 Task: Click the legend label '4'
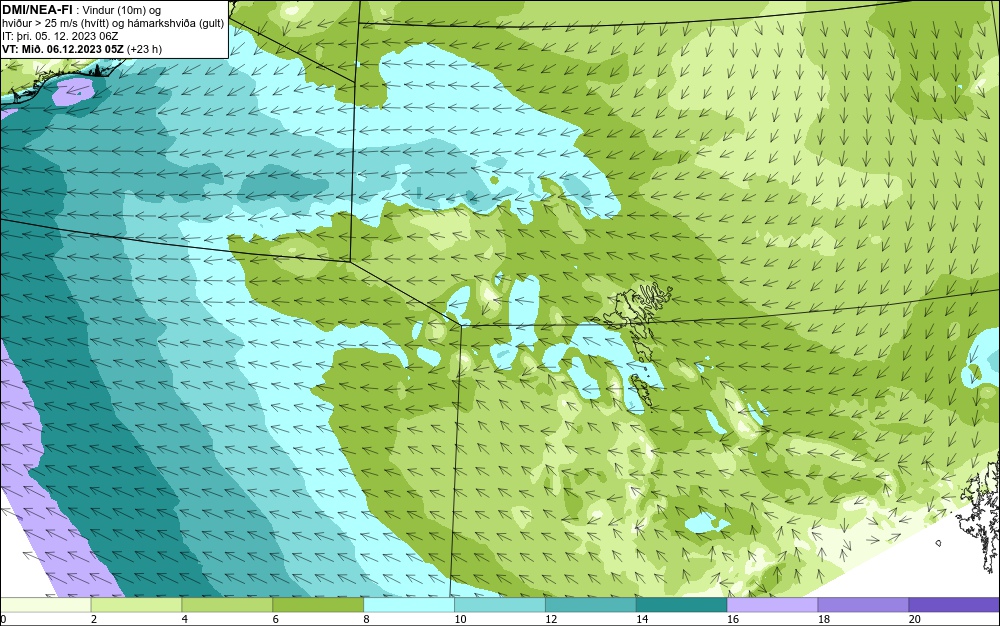pyautogui.click(x=184, y=619)
